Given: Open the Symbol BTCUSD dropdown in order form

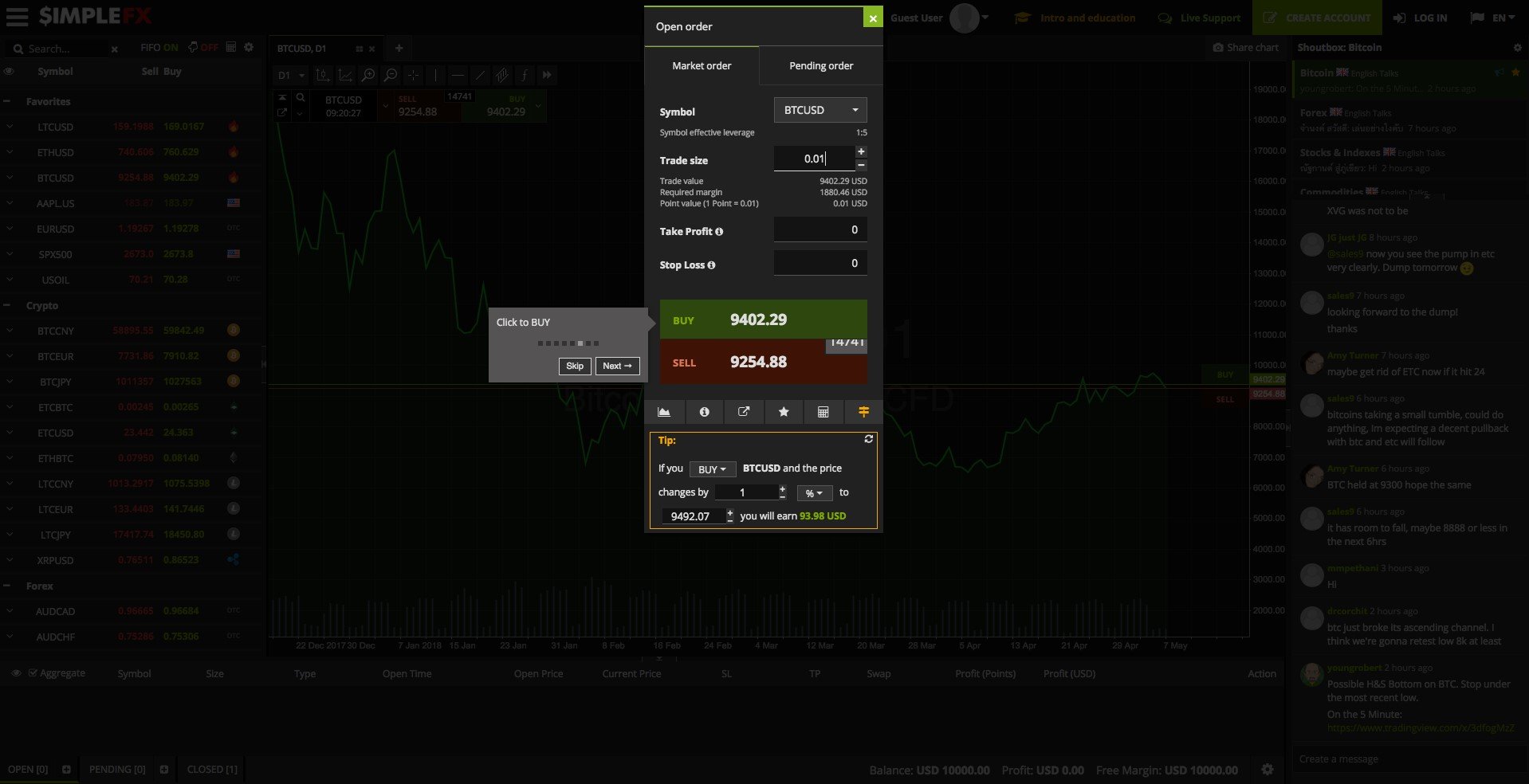Looking at the screenshot, I should (x=820, y=110).
